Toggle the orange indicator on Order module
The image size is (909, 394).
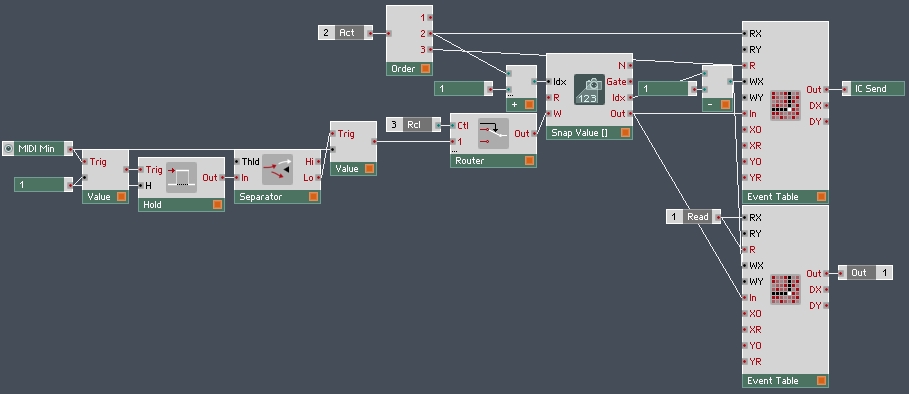pyautogui.click(x=425, y=69)
